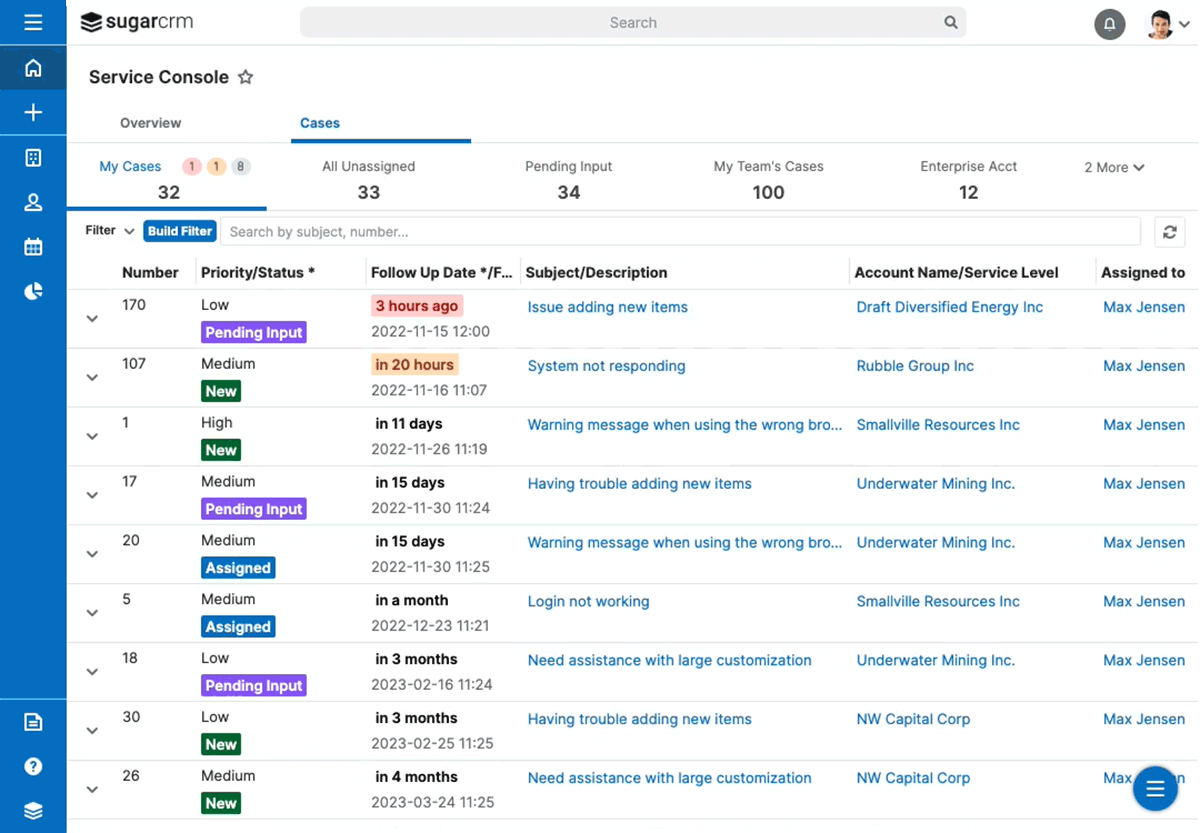Screen dimensions: 1200x833
Task: Select the contacts person icon in sidebar
Action: pos(33,202)
